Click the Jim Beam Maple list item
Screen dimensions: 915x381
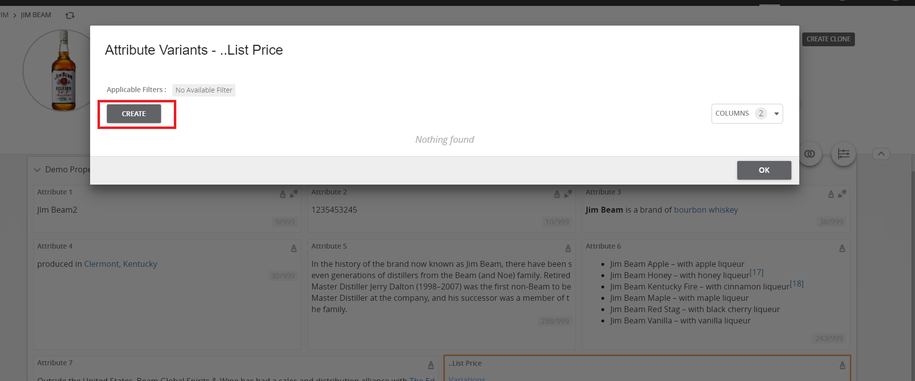pos(679,298)
